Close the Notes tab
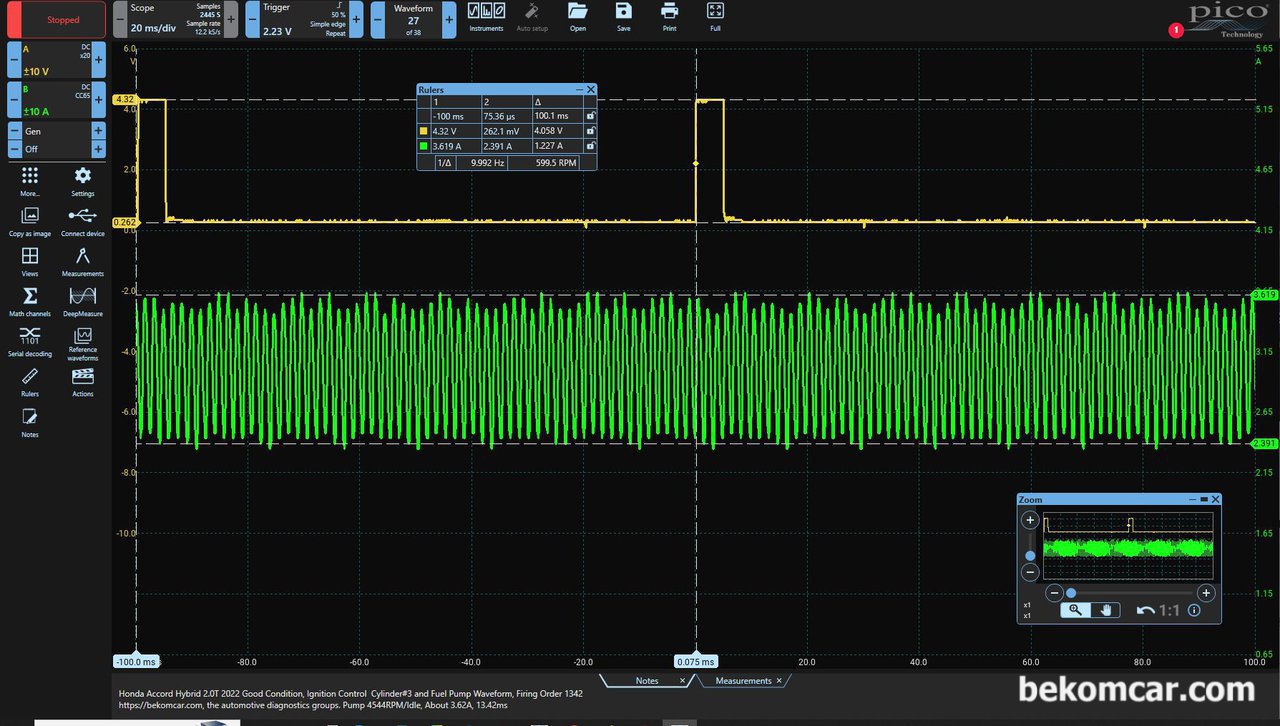This screenshot has height=726, width=1280. pyautogui.click(x=683, y=681)
